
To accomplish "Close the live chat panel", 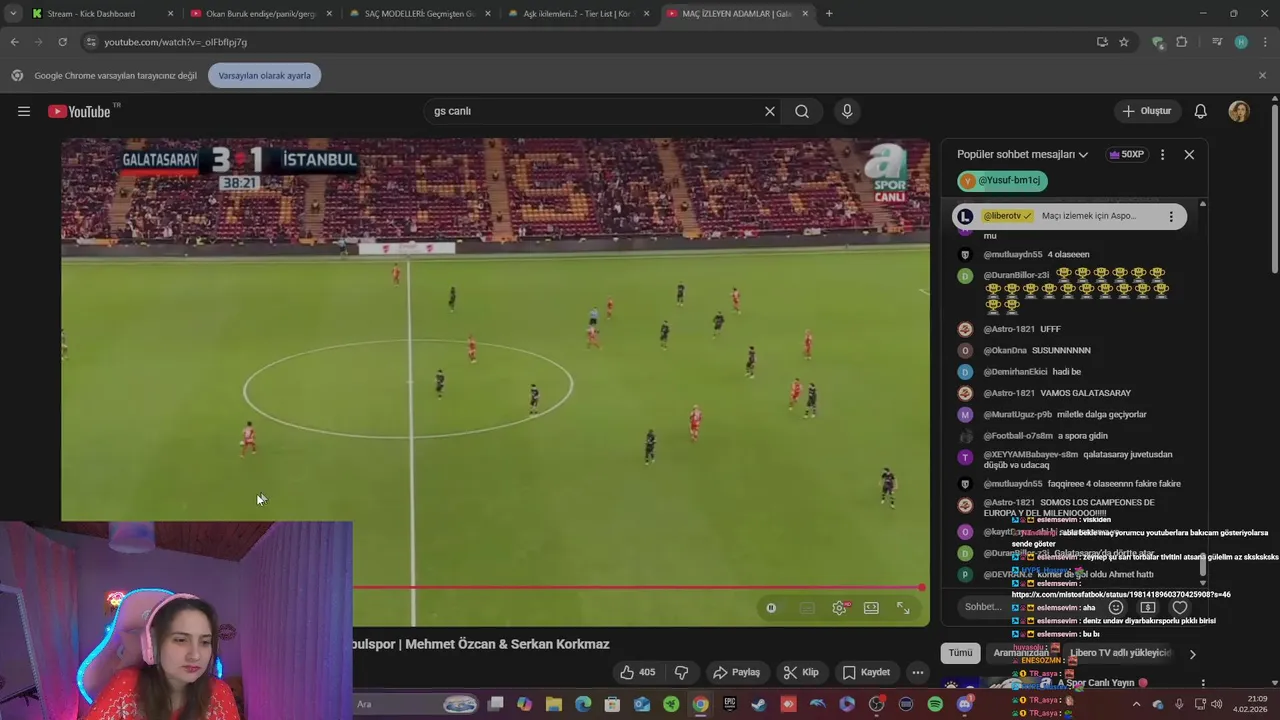I will (1189, 154).
